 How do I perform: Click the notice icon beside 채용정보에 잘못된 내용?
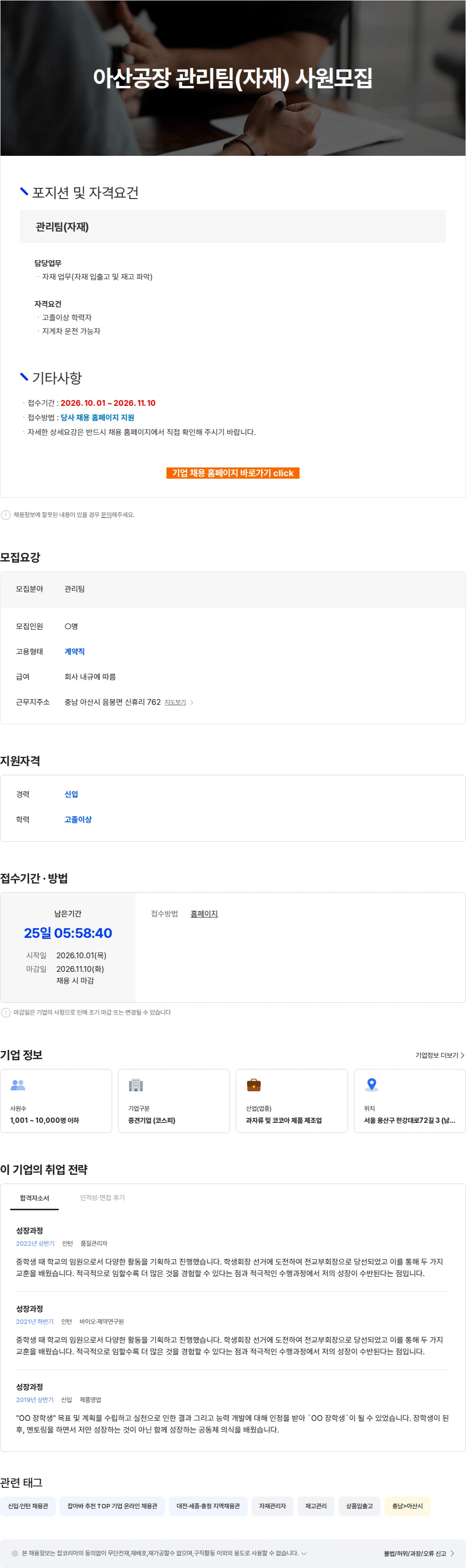point(6,515)
